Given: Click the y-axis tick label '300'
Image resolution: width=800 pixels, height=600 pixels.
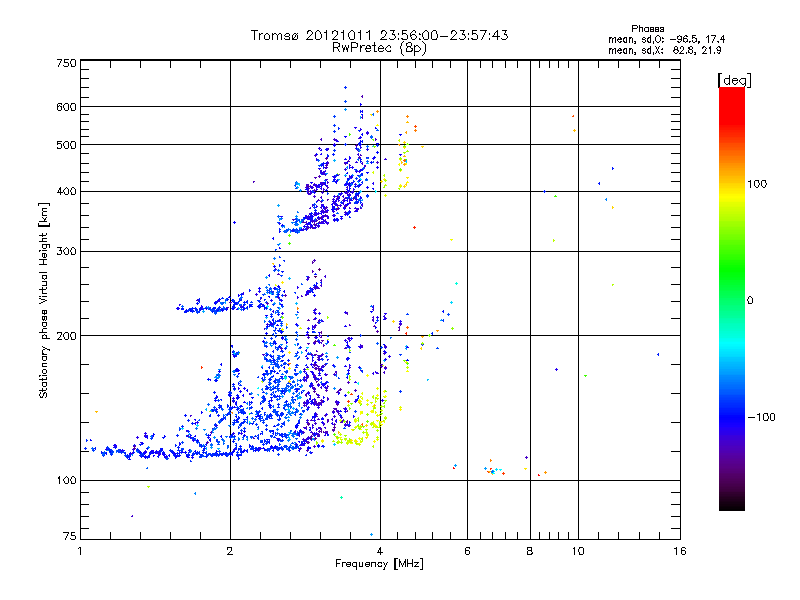Looking at the screenshot, I should tap(67, 252).
